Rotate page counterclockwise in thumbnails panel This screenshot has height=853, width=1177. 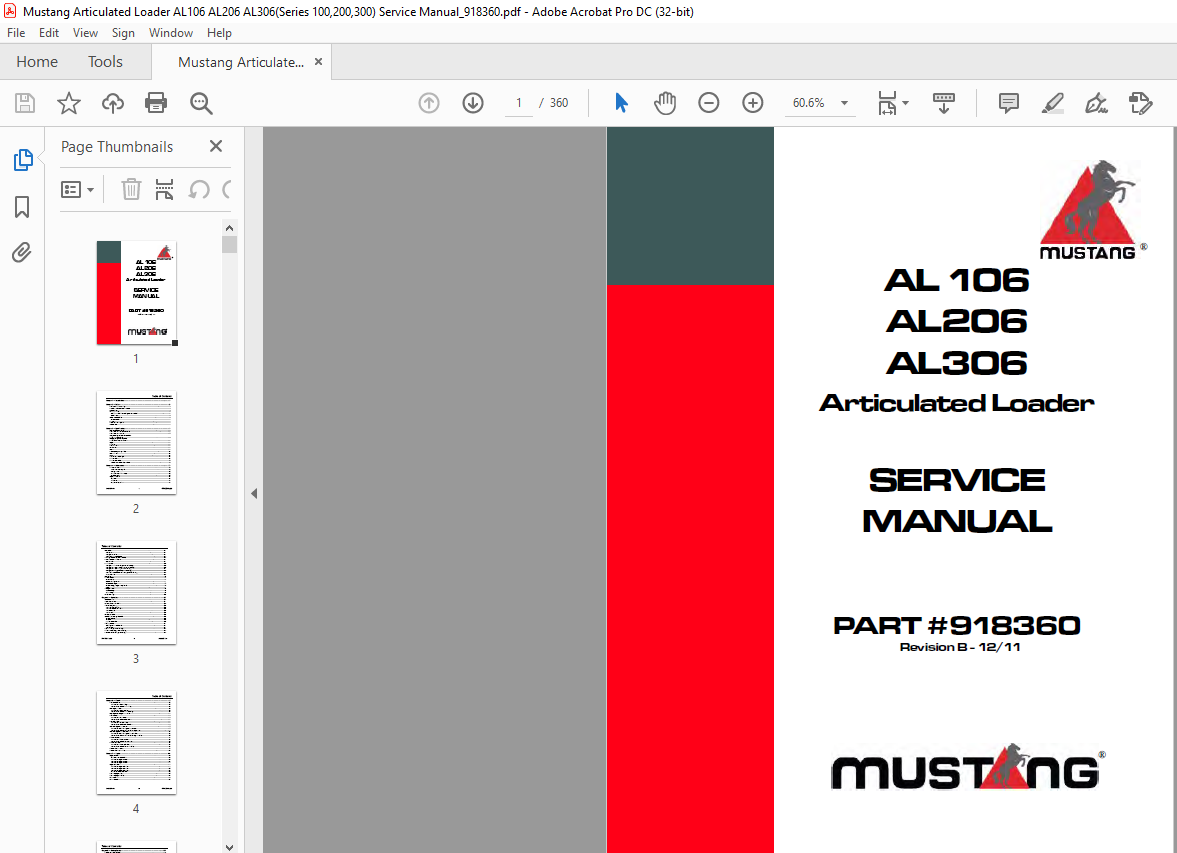(x=199, y=189)
